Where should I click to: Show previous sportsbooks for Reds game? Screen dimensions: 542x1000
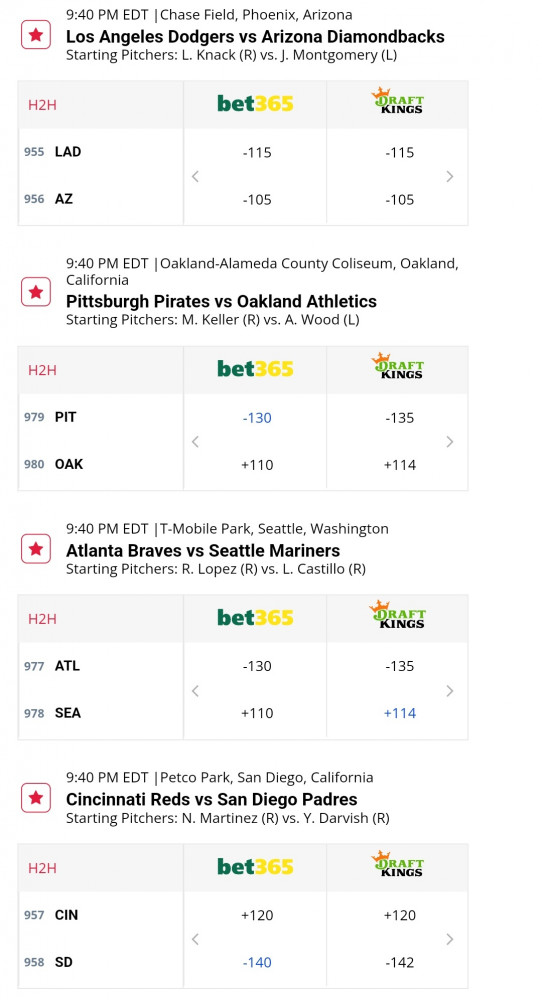click(195, 939)
